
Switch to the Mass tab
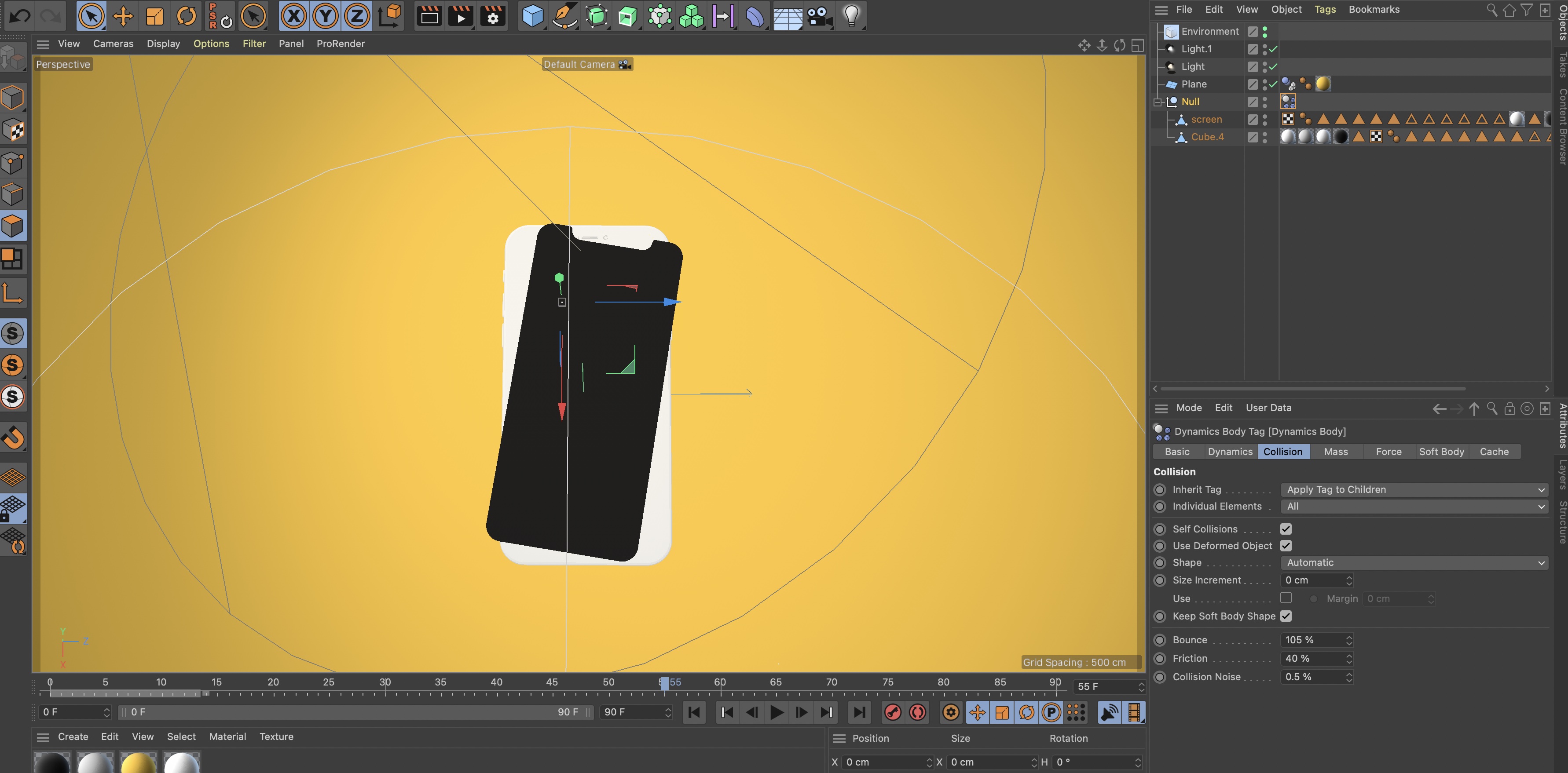pos(1336,451)
